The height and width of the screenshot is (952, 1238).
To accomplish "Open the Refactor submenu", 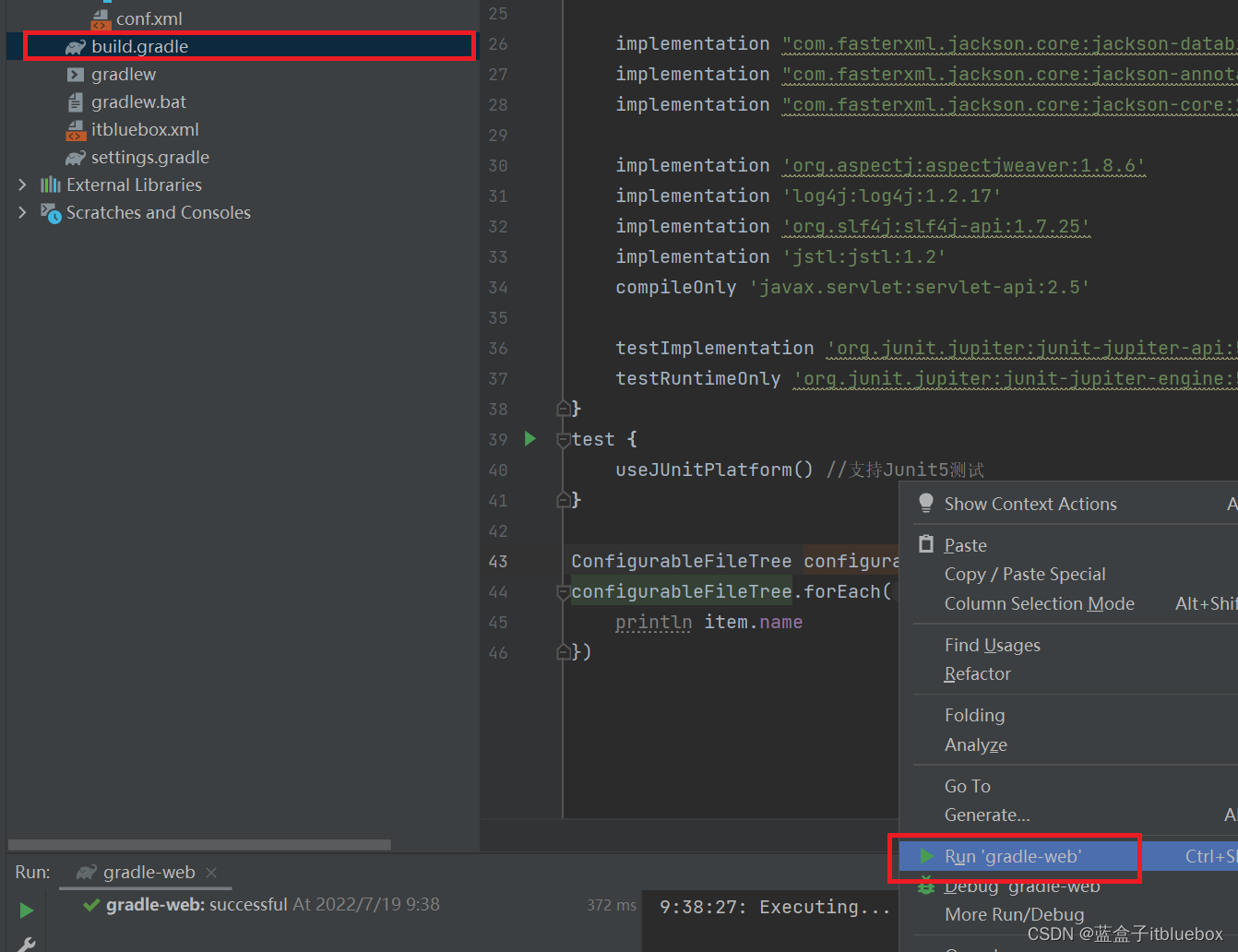I will pyautogui.click(x=978, y=673).
